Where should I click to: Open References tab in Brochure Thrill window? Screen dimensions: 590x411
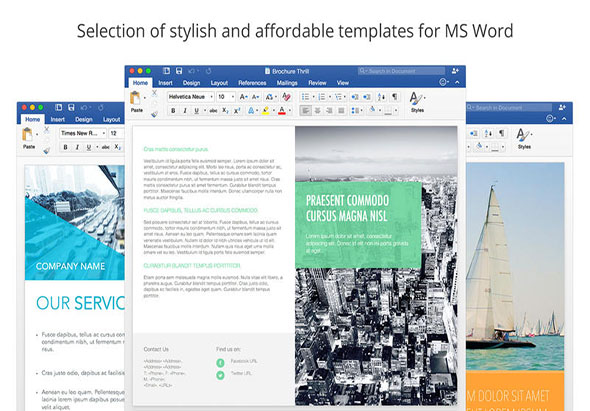252,83
